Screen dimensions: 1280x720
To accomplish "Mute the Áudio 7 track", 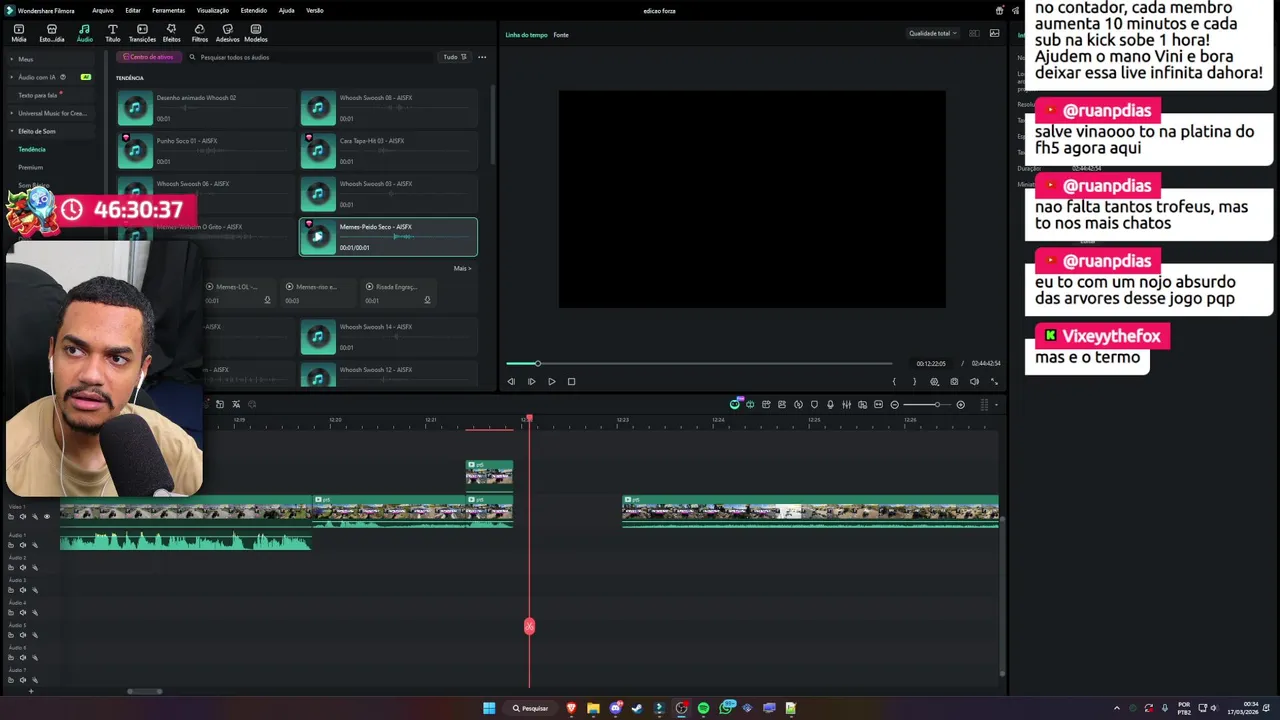I will tap(23, 680).
